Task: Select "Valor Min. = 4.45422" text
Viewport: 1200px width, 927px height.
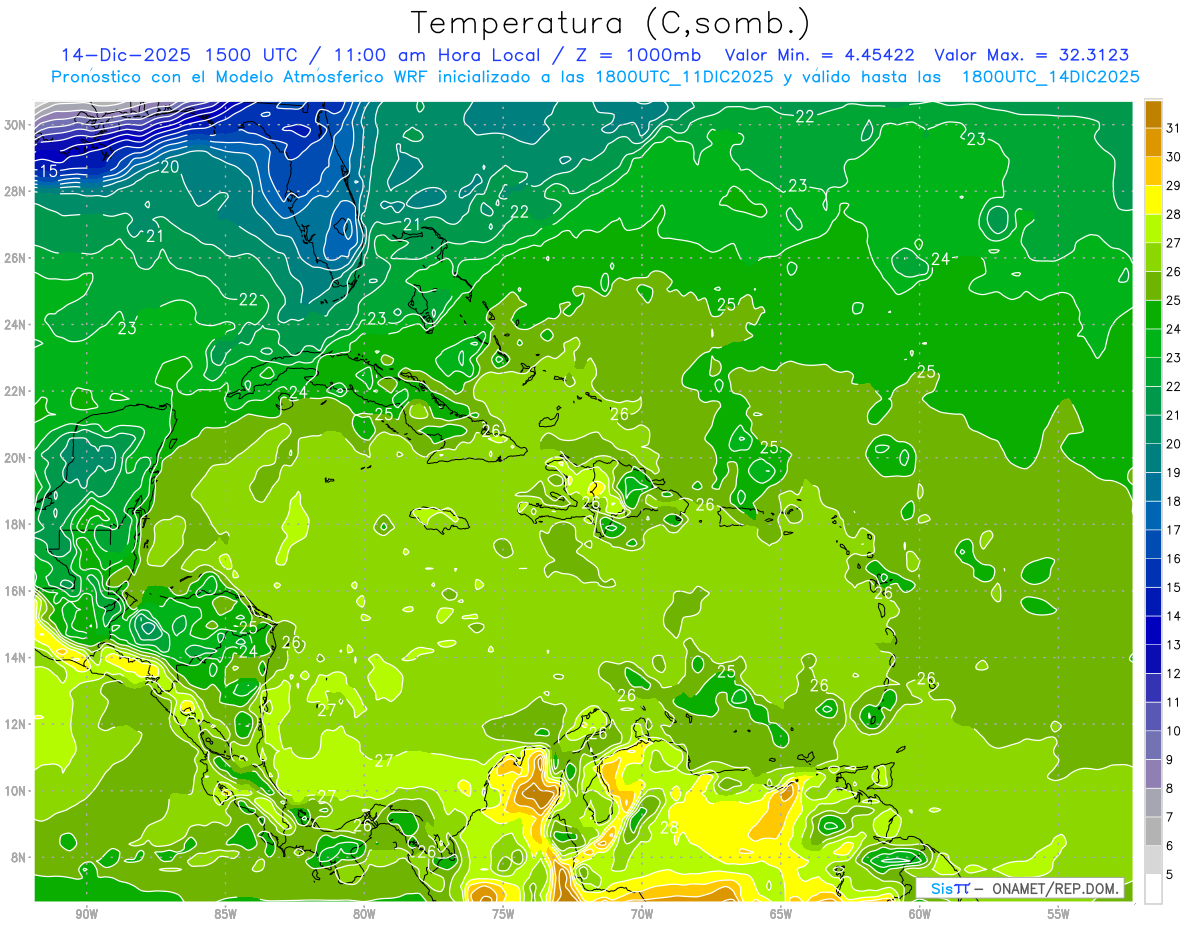Action: pos(819,55)
